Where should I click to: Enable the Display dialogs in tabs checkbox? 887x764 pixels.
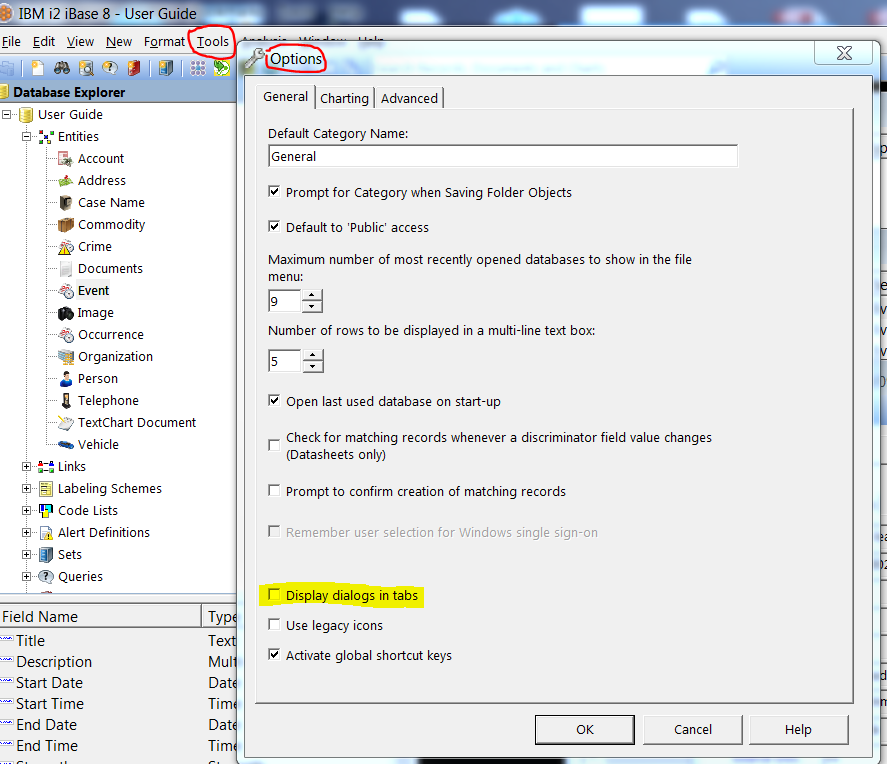[x=275, y=595]
